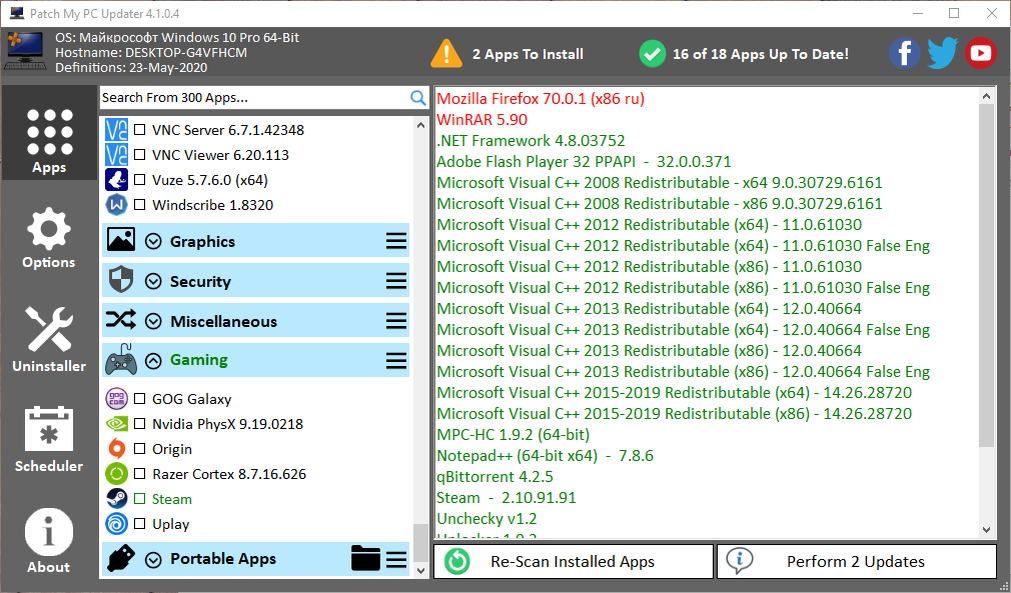Expand the Security category chevron

tap(153, 282)
